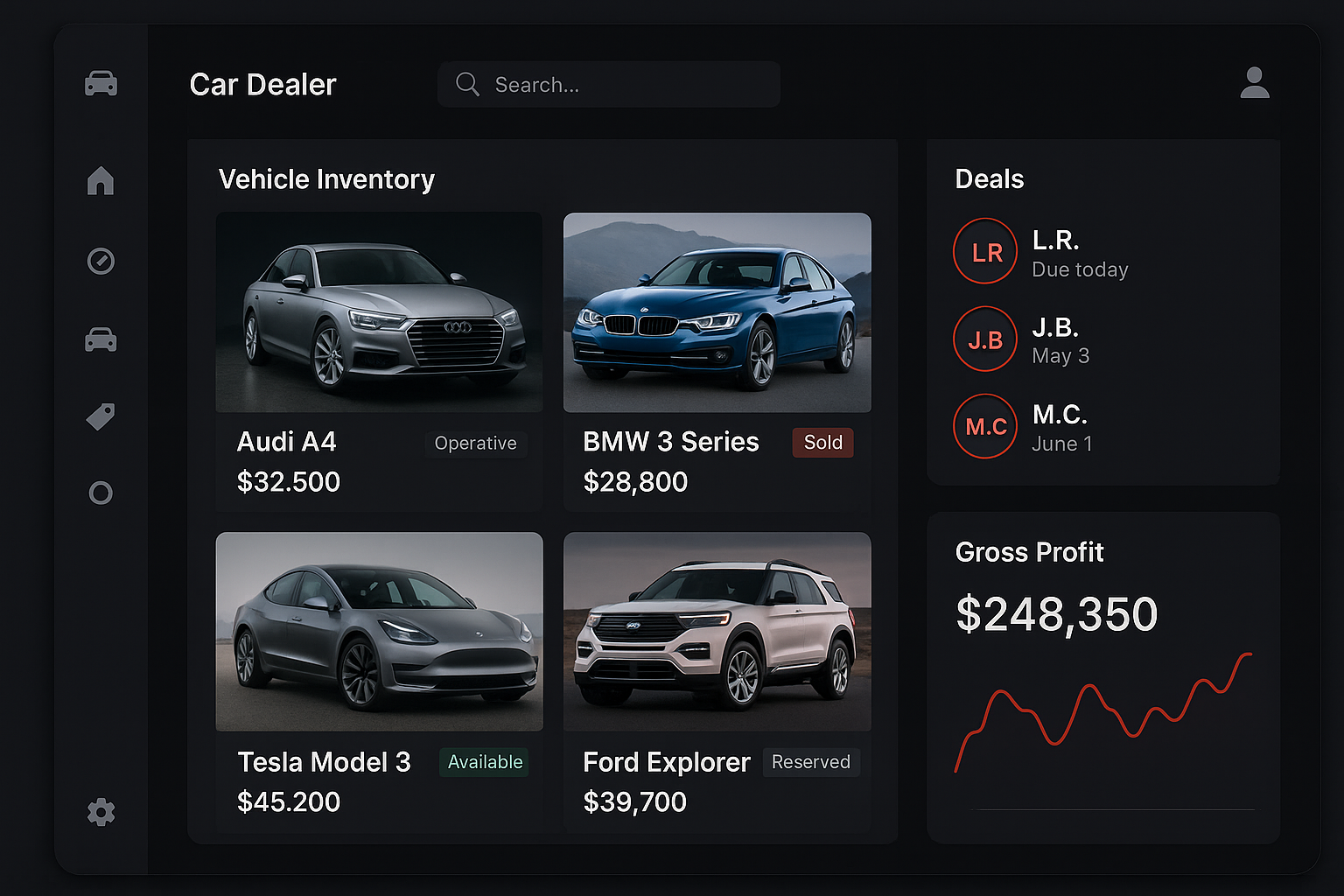
Task: Click the Operative status badge
Action: (x=476, y=444)
